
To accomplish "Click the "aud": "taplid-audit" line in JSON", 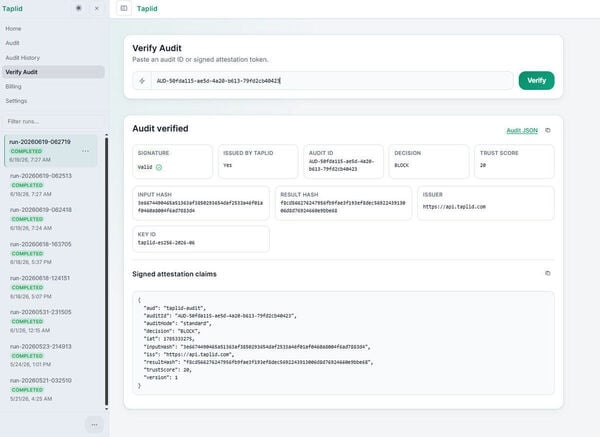I will pos(175,308).
